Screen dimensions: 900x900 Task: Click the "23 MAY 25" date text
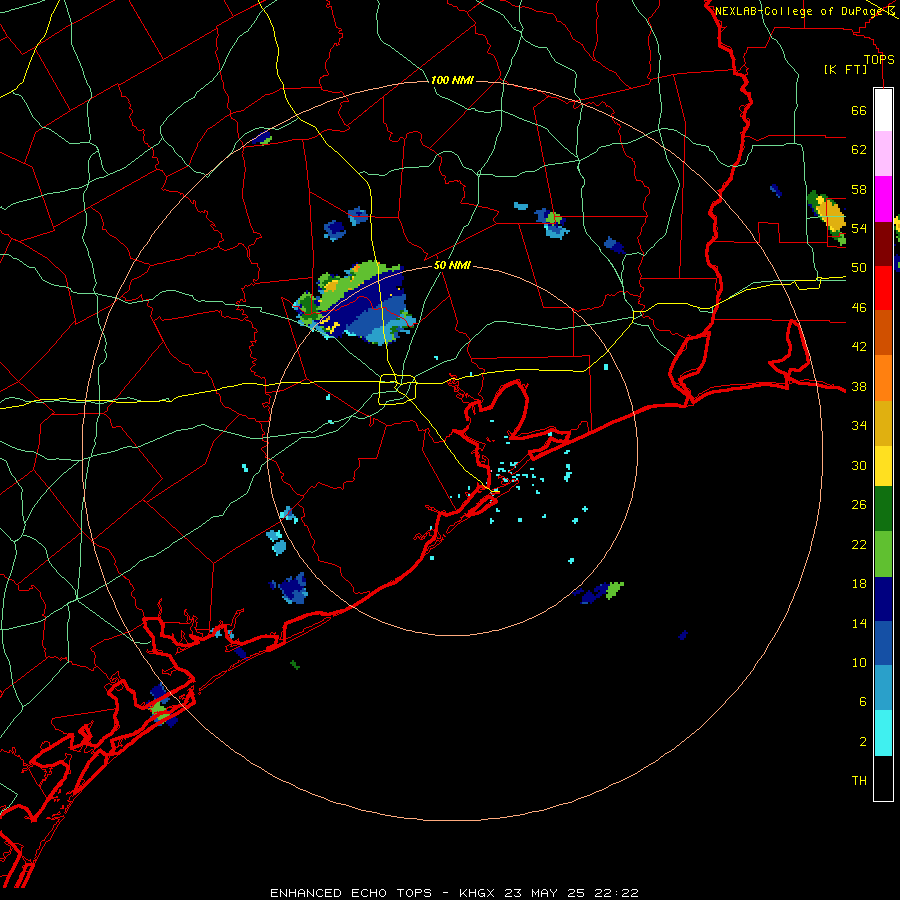(547, 893)
